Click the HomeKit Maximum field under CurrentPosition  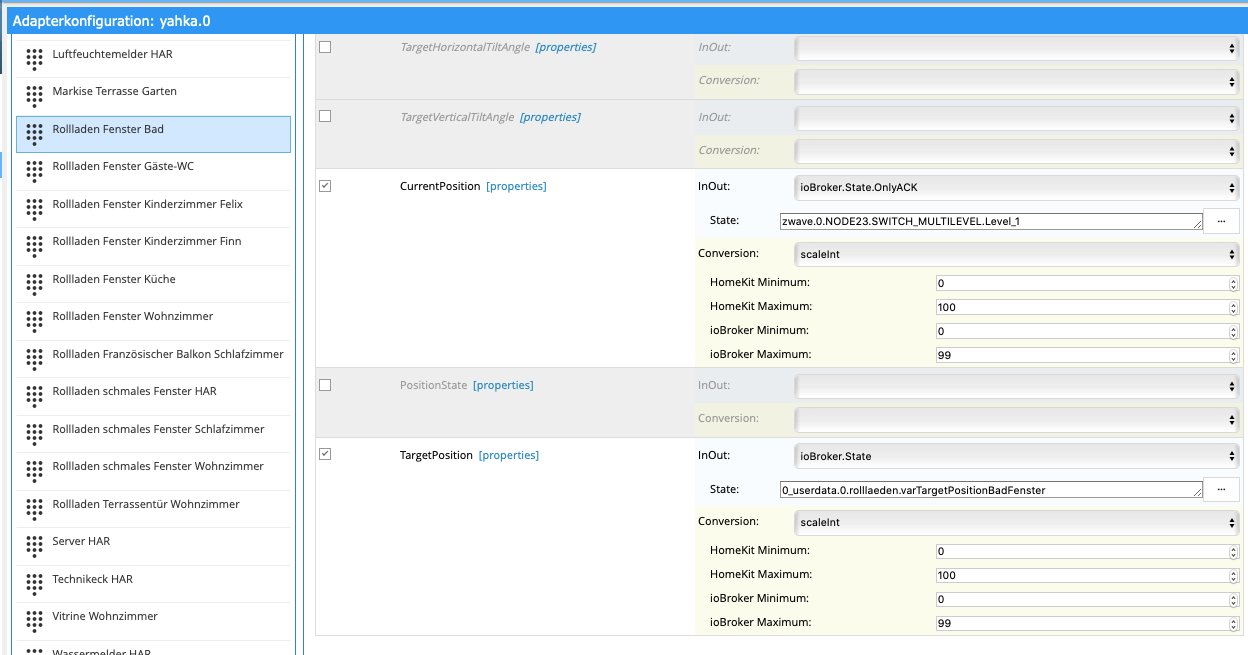1087,307
